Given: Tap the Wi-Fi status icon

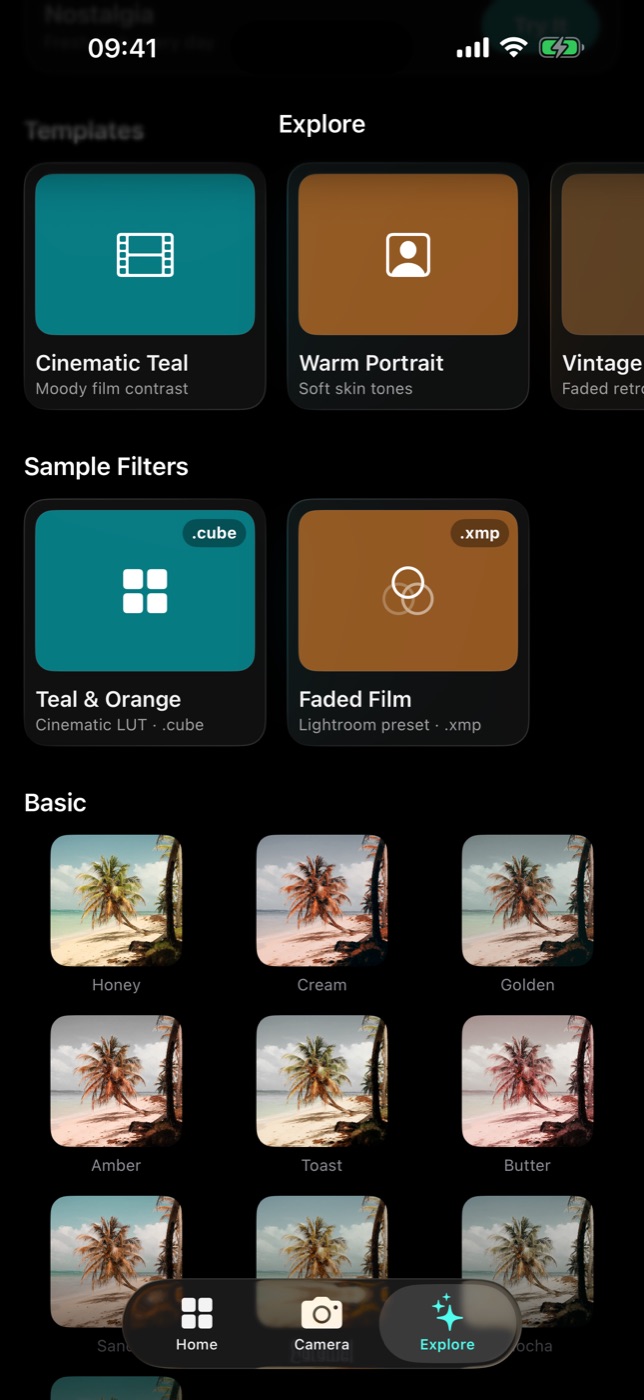Looking at the screenshot, I should (x=514, y=47).
